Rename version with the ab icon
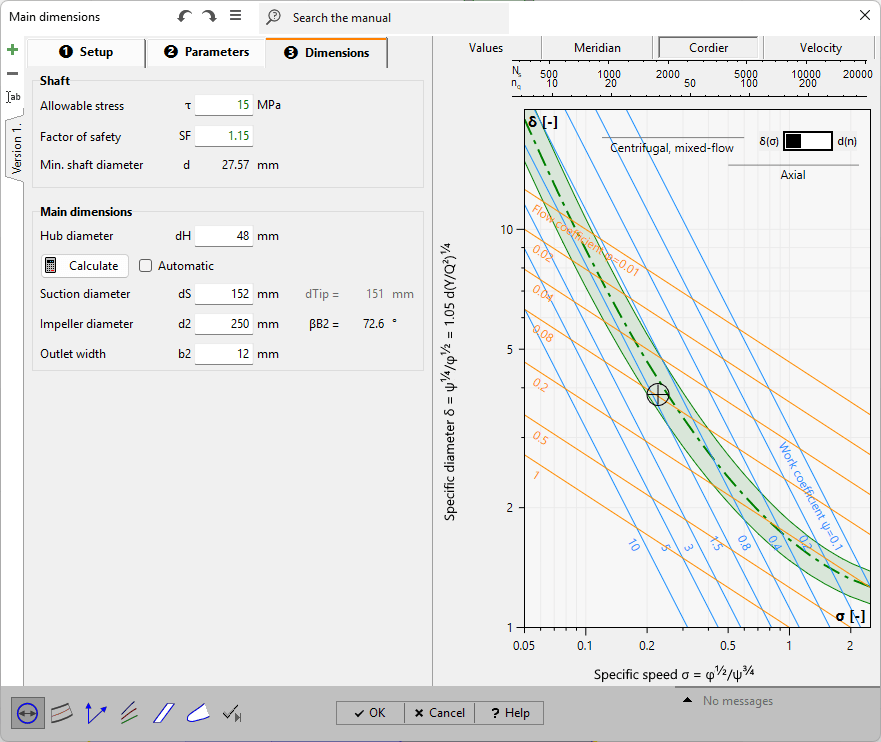 (13, 97)
